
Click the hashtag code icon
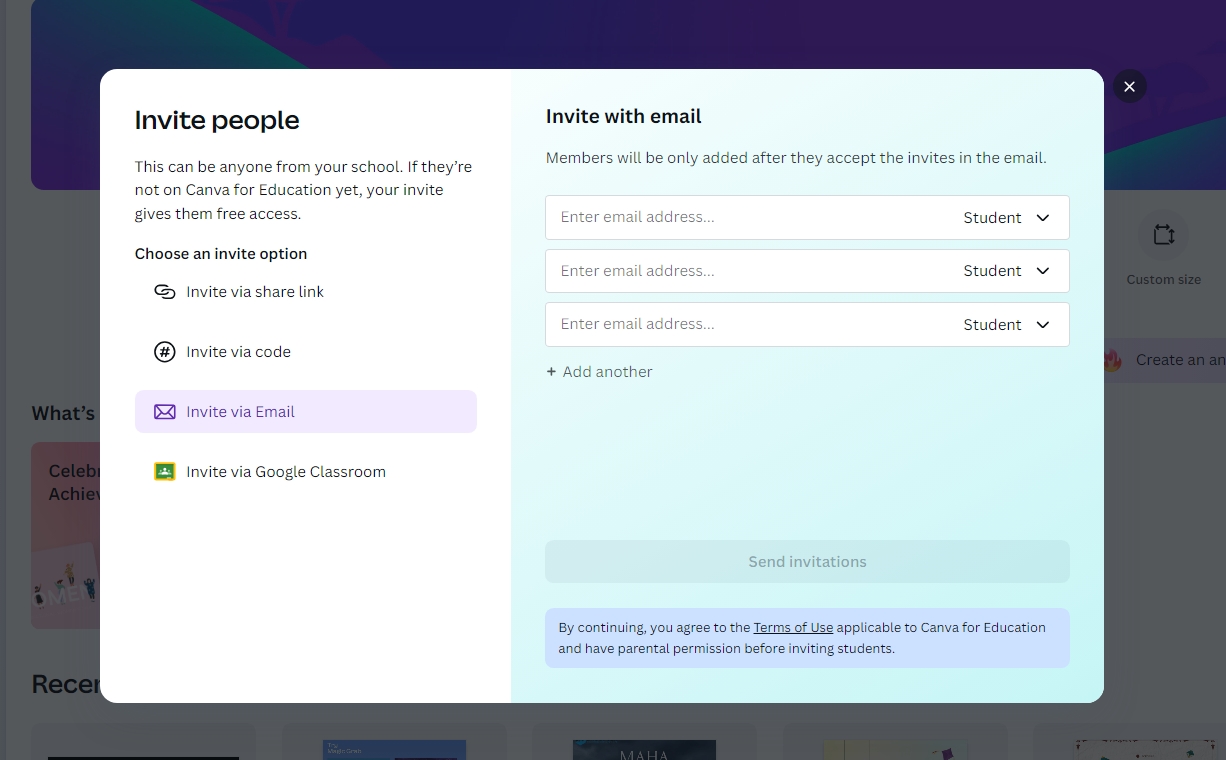pos(164,352)
